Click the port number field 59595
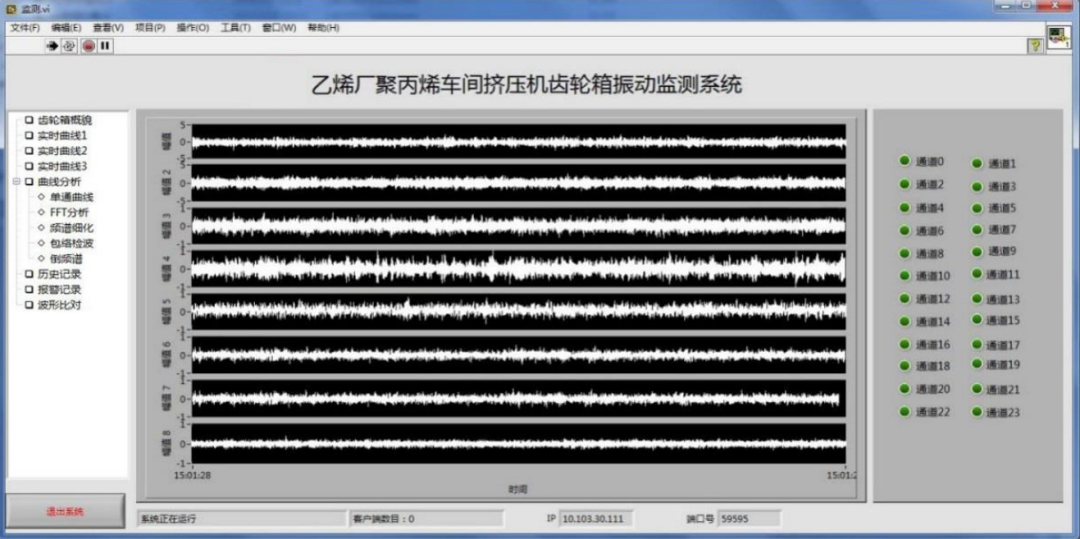 tap(747, 519)
